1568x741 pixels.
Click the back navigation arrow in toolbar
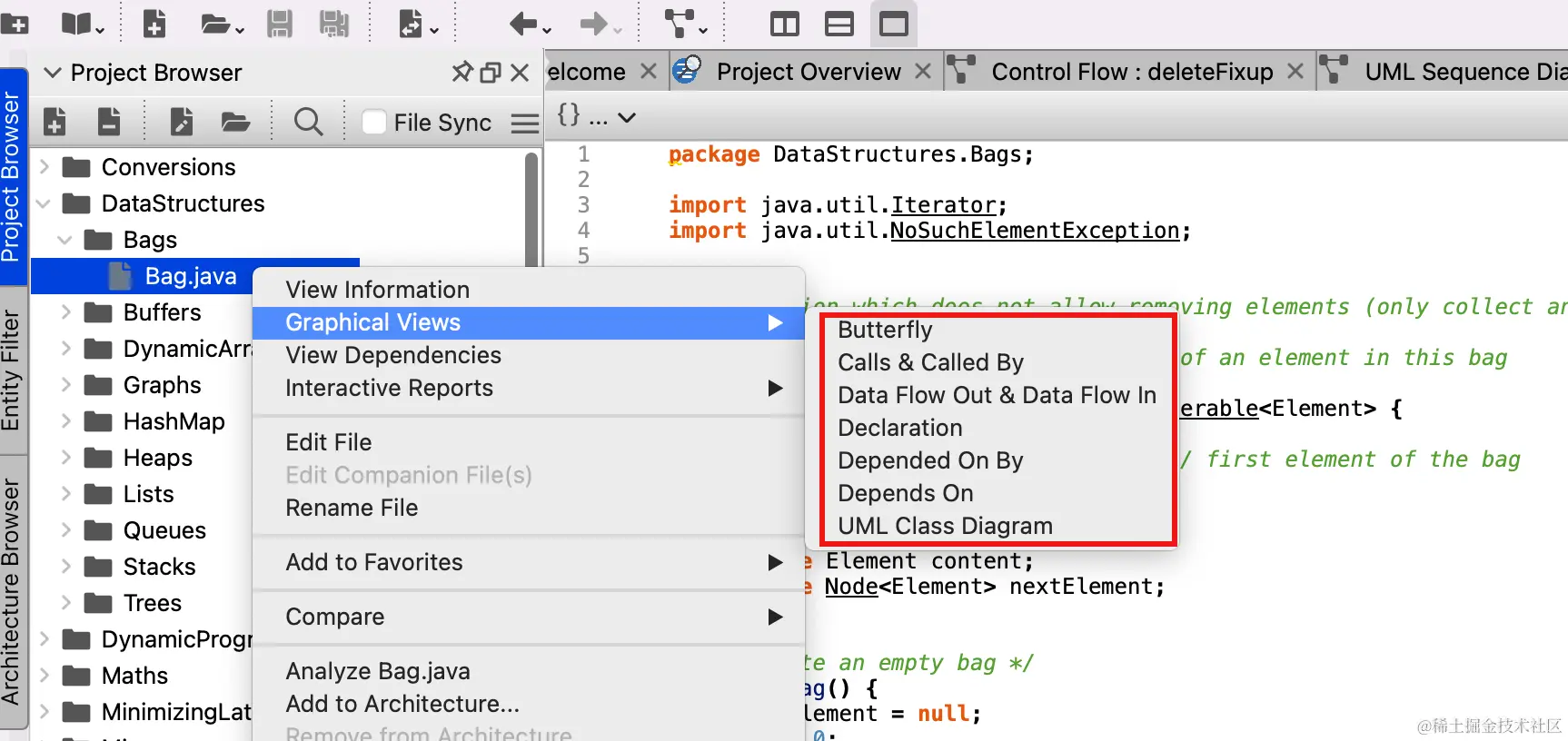[x=524, y=24]
